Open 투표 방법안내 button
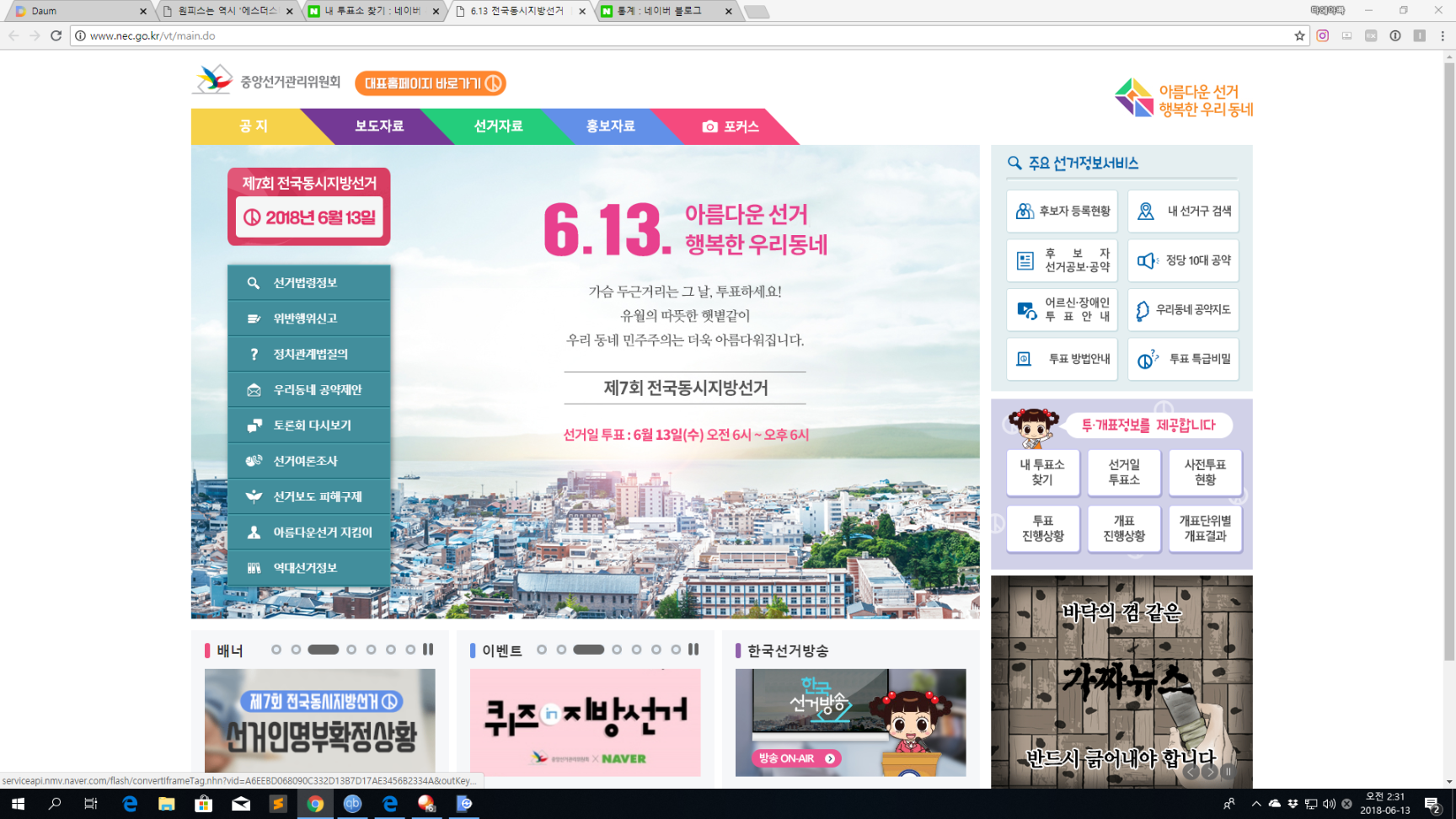Screen dimensions: 1456x819 coord(1062,359)
